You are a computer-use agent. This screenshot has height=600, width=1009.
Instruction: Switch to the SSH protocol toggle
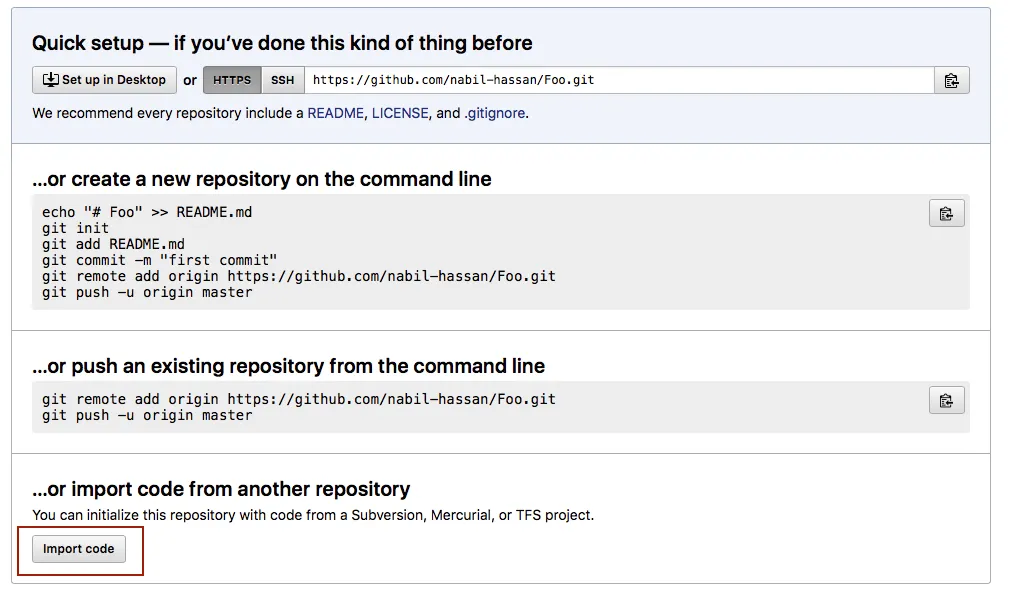coord(283,80)
